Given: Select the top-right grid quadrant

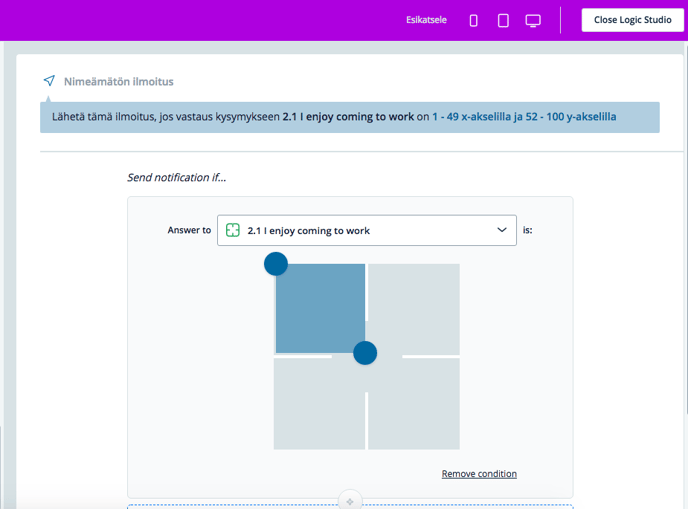Looking at the screenshot, I should pyautogui.click(x=414, y=309).
